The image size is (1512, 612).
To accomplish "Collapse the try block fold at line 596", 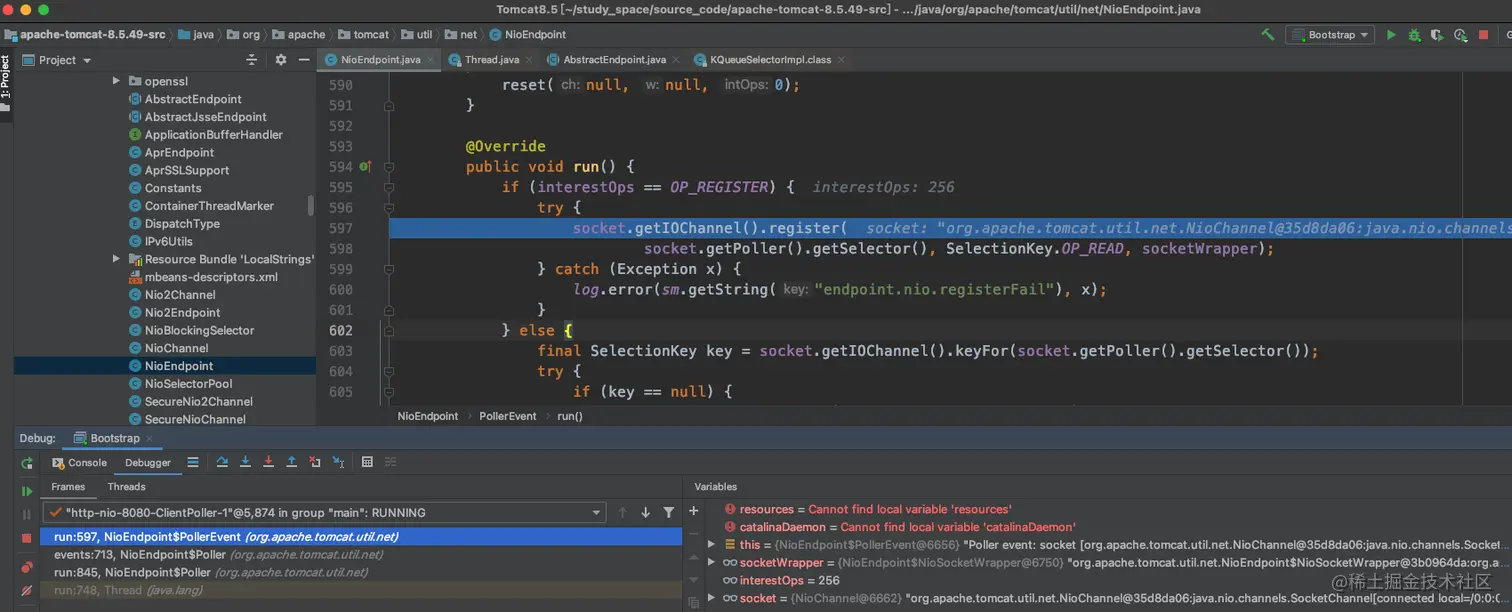I will point(389,208).
